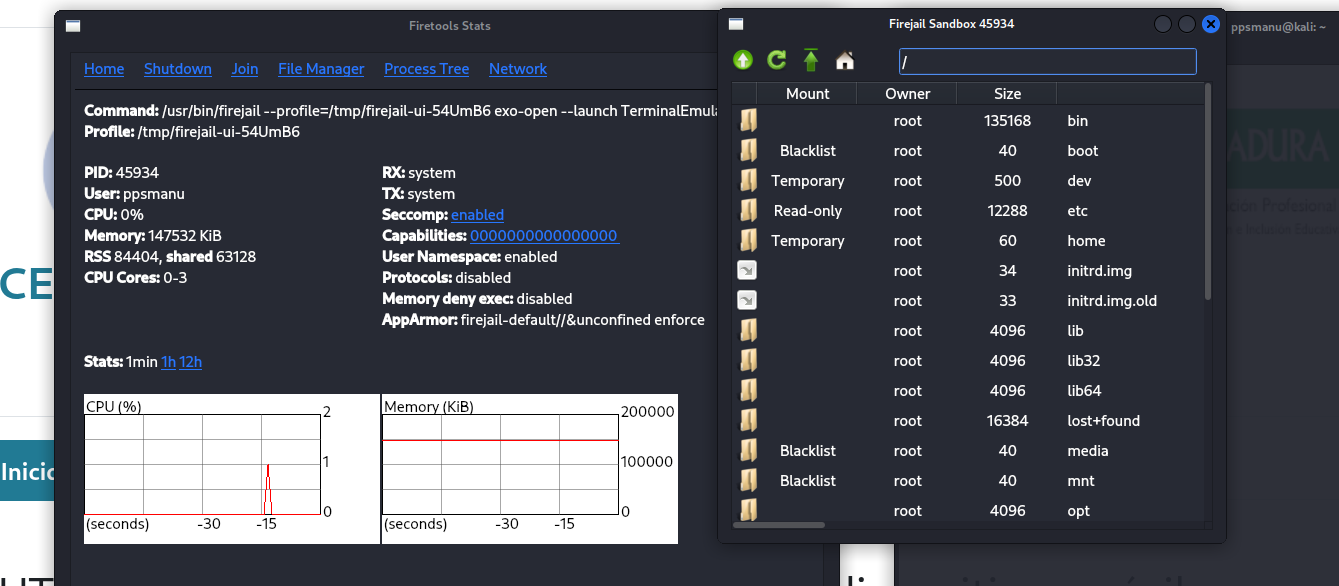Click the folder icon for boot

(x=748, y=151)
